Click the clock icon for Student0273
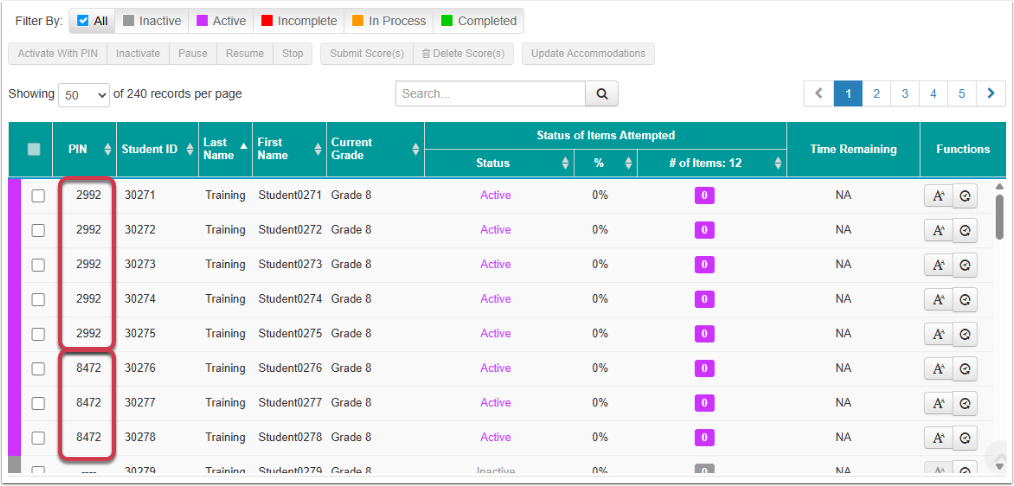The height and width of the screenshot is (486, 1014). click(965, 265)
